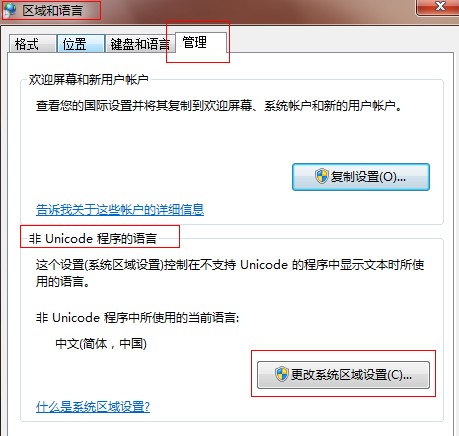Screen dimensions: 459x436
Task: Follow the 什么是系统区域设置? link
Action: (93, 407)
